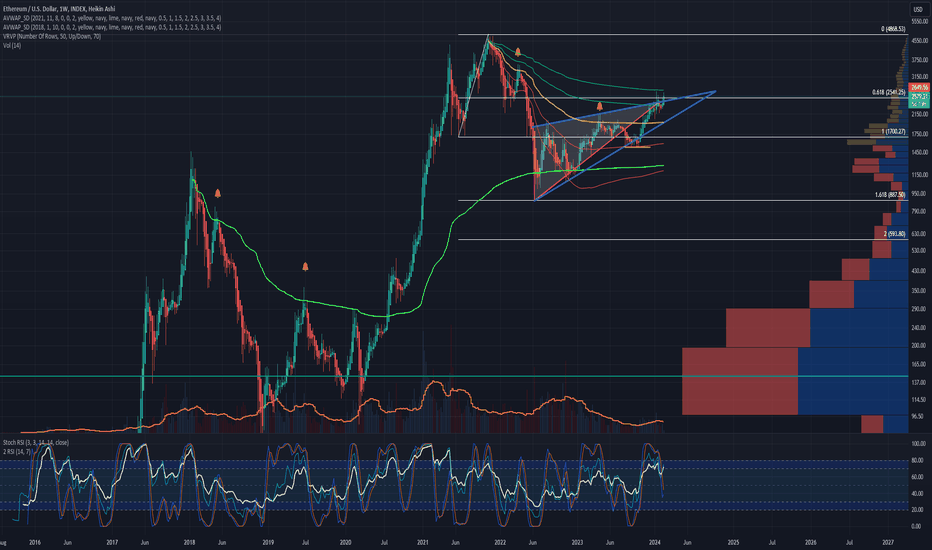Click the Fibonacci 2 (593.80) level label
Viewport: 932px width, 550px height.
click(x=895, y=234)
